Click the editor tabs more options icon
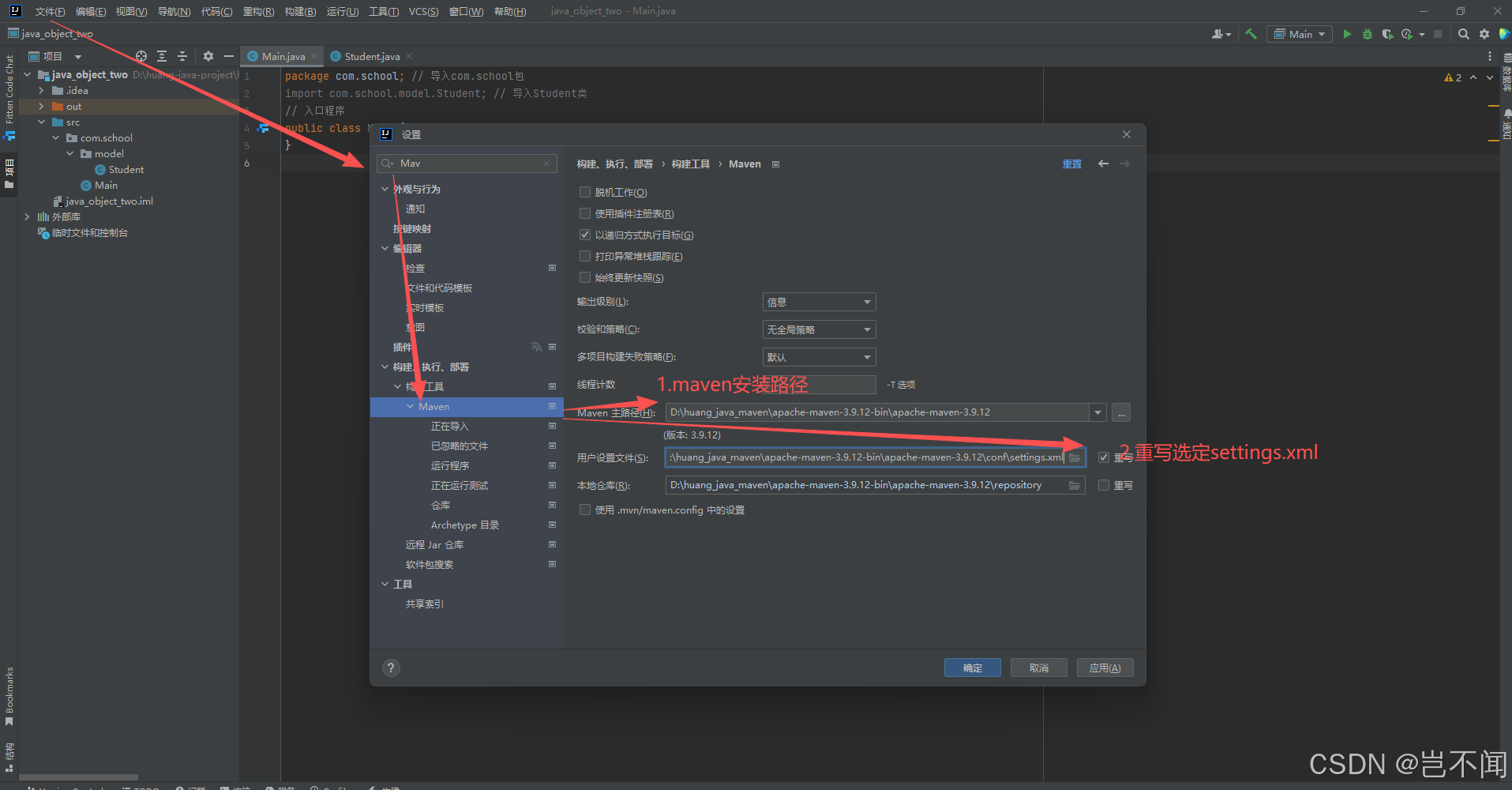Screen dimensions: 1512x790 point(1490,56)
